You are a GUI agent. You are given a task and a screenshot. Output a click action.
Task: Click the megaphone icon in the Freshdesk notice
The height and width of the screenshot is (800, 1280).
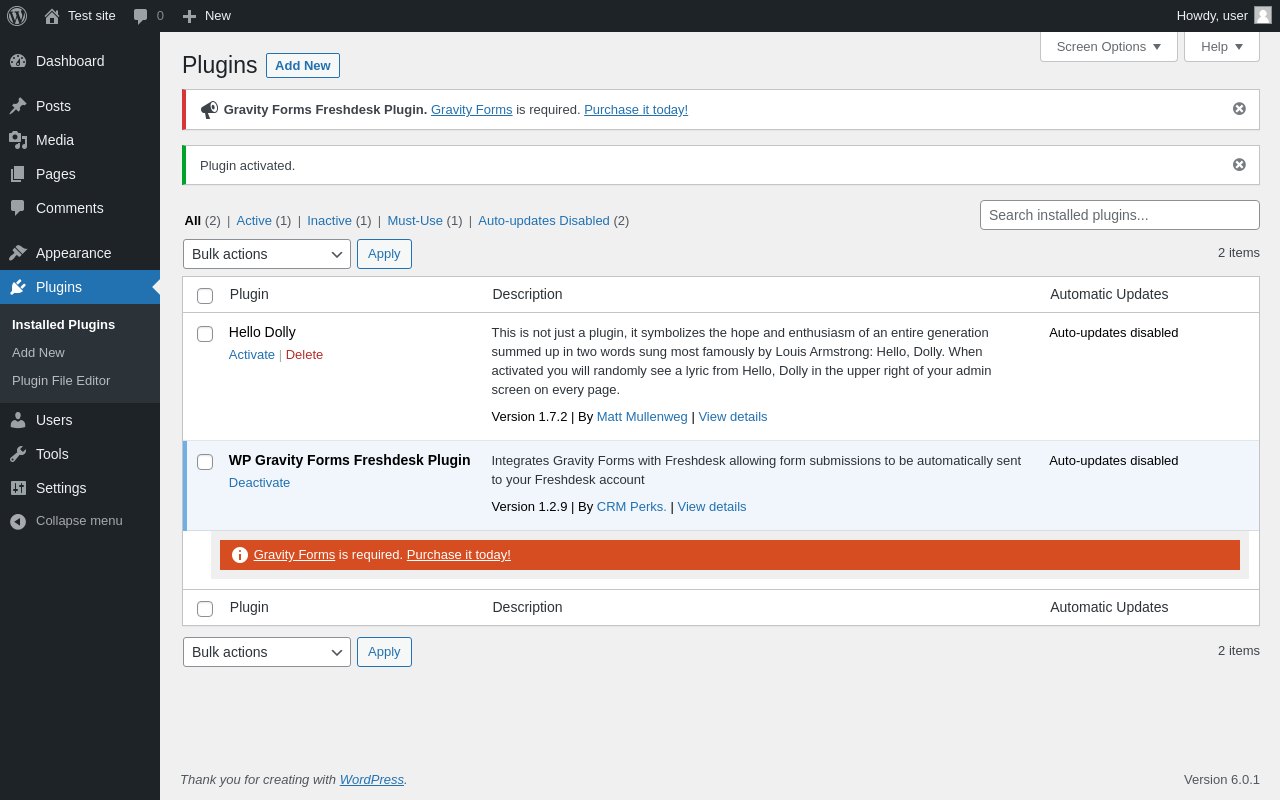209,110
